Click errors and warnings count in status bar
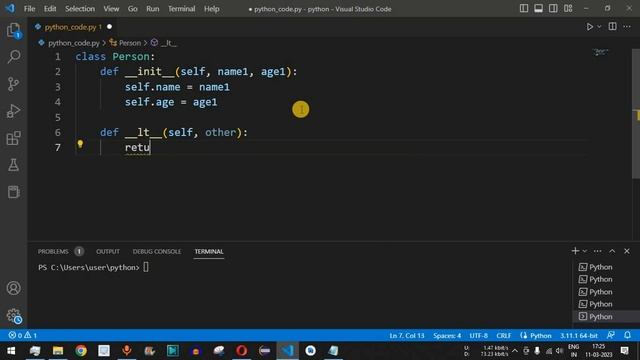This screenshot has width=640, height=360. pyautogui.click(x=23, y=335)
